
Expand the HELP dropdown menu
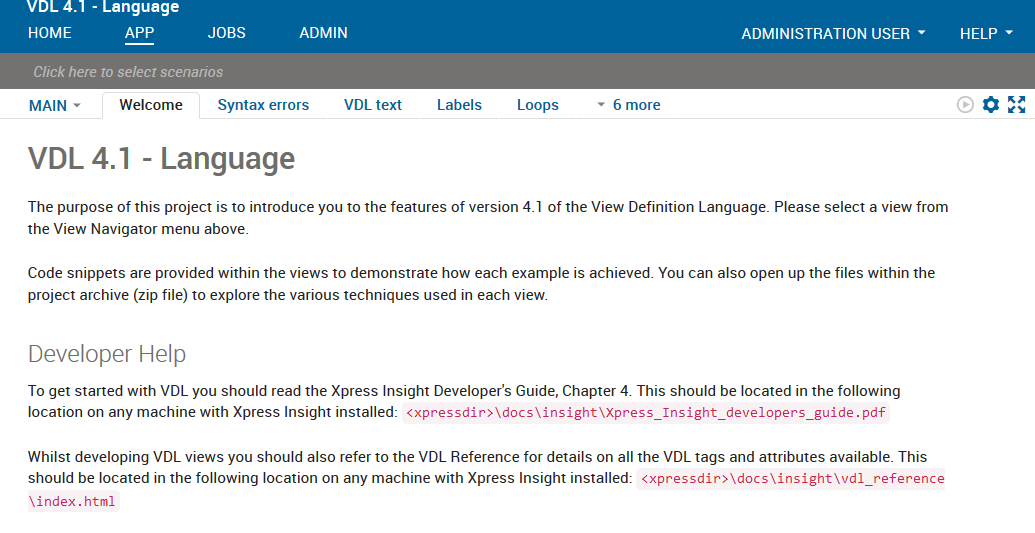pyautogui.click(x=986, y=34)
